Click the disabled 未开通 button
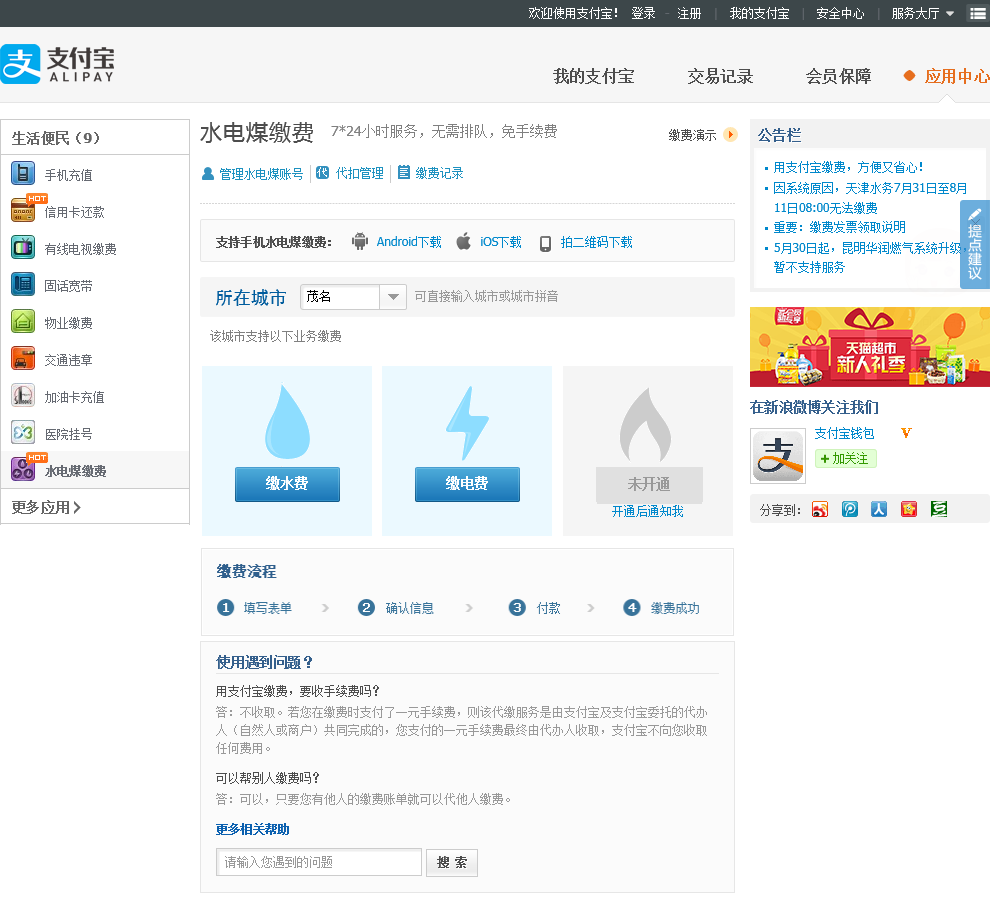990x900 pixels. [649, 484]
